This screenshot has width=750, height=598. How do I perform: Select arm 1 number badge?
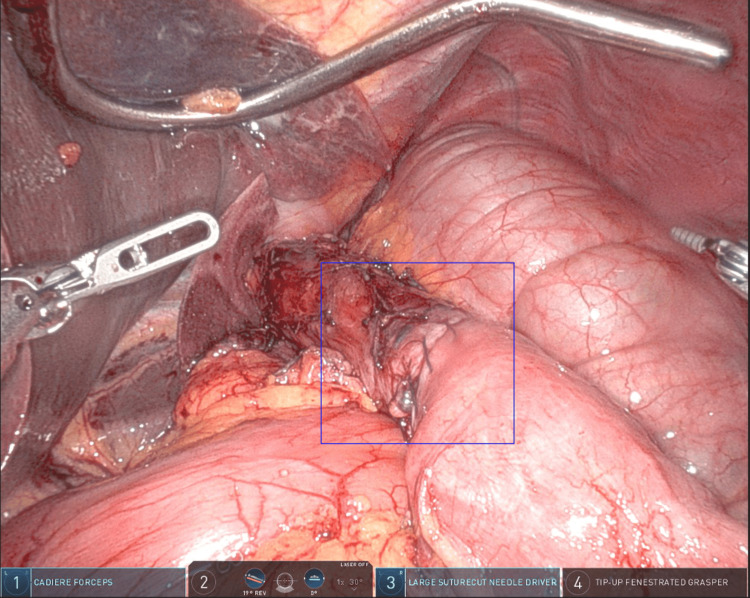[x=16, y=583]
